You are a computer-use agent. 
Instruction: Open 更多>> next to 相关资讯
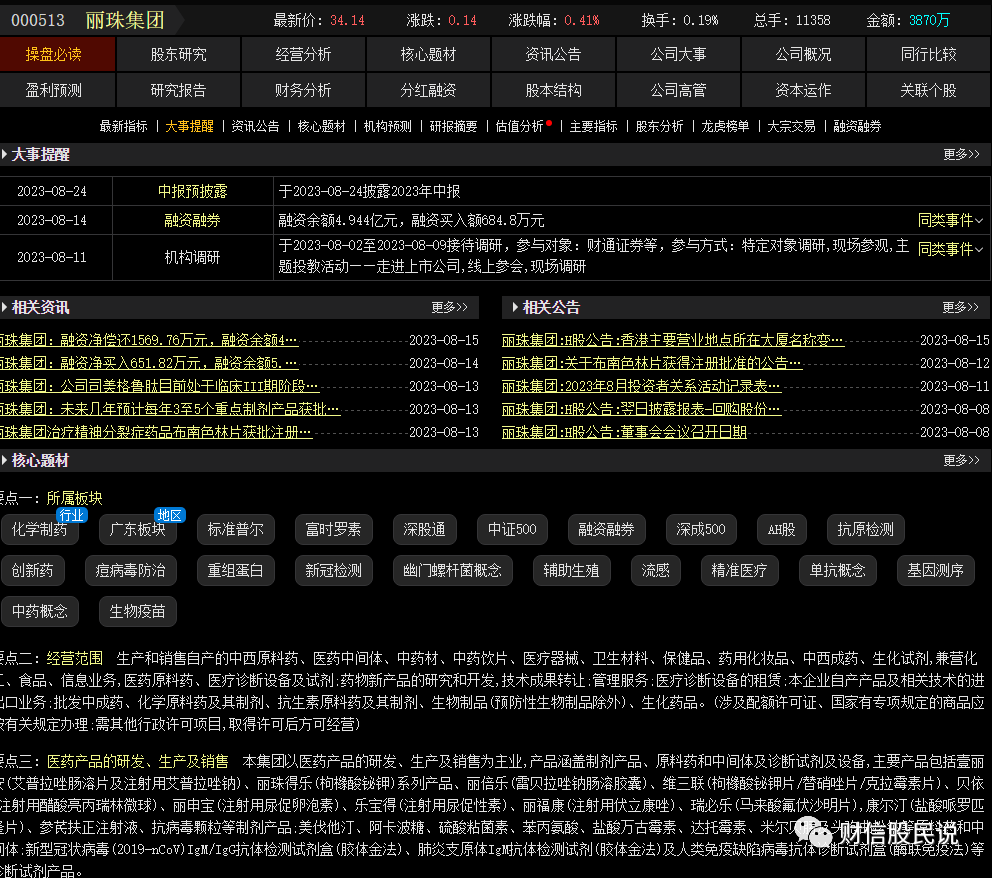(x=449, y=307)
